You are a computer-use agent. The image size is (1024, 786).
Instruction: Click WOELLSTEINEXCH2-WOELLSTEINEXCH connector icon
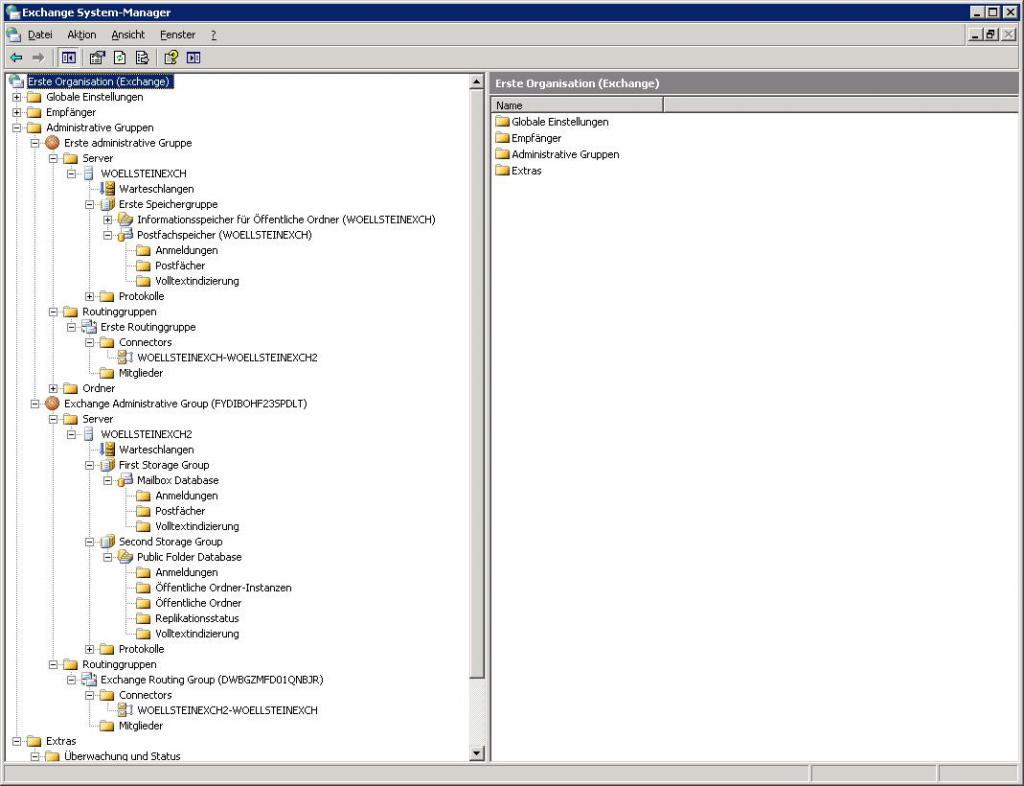pyautogui.click(x=125, y=710)
